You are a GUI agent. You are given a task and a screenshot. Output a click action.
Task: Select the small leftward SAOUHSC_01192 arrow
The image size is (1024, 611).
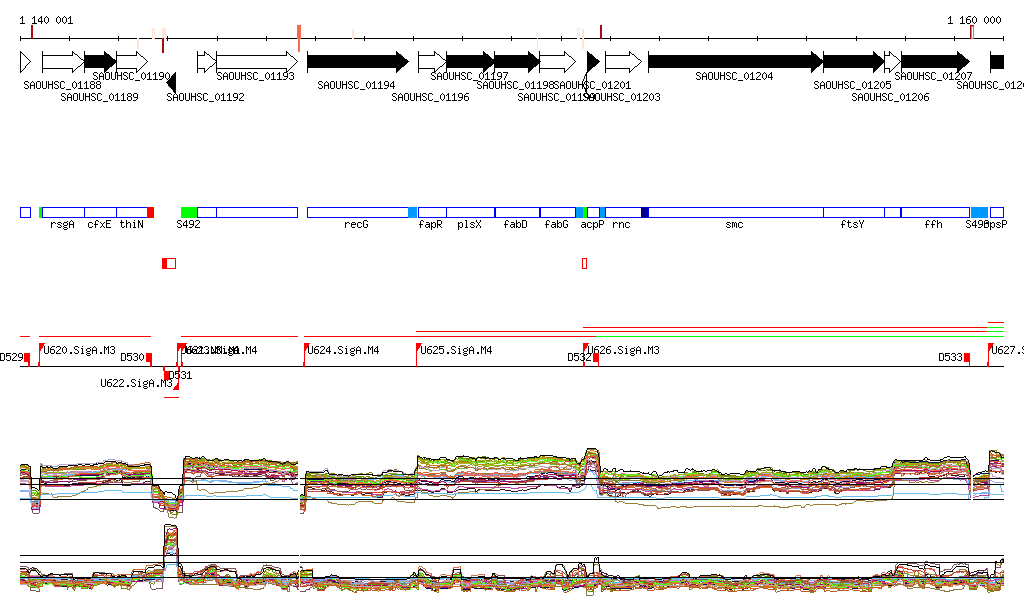pyautogui.click(x=171, y=83)
